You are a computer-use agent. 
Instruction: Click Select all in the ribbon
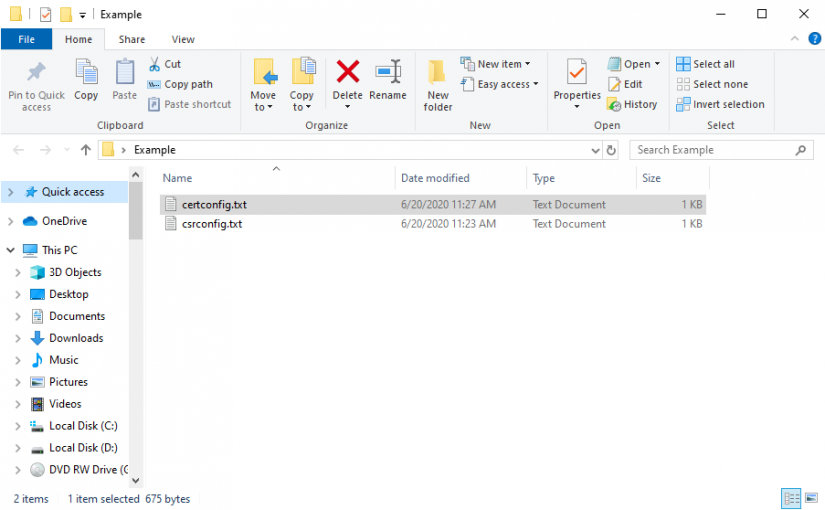[x=705, y=64]
